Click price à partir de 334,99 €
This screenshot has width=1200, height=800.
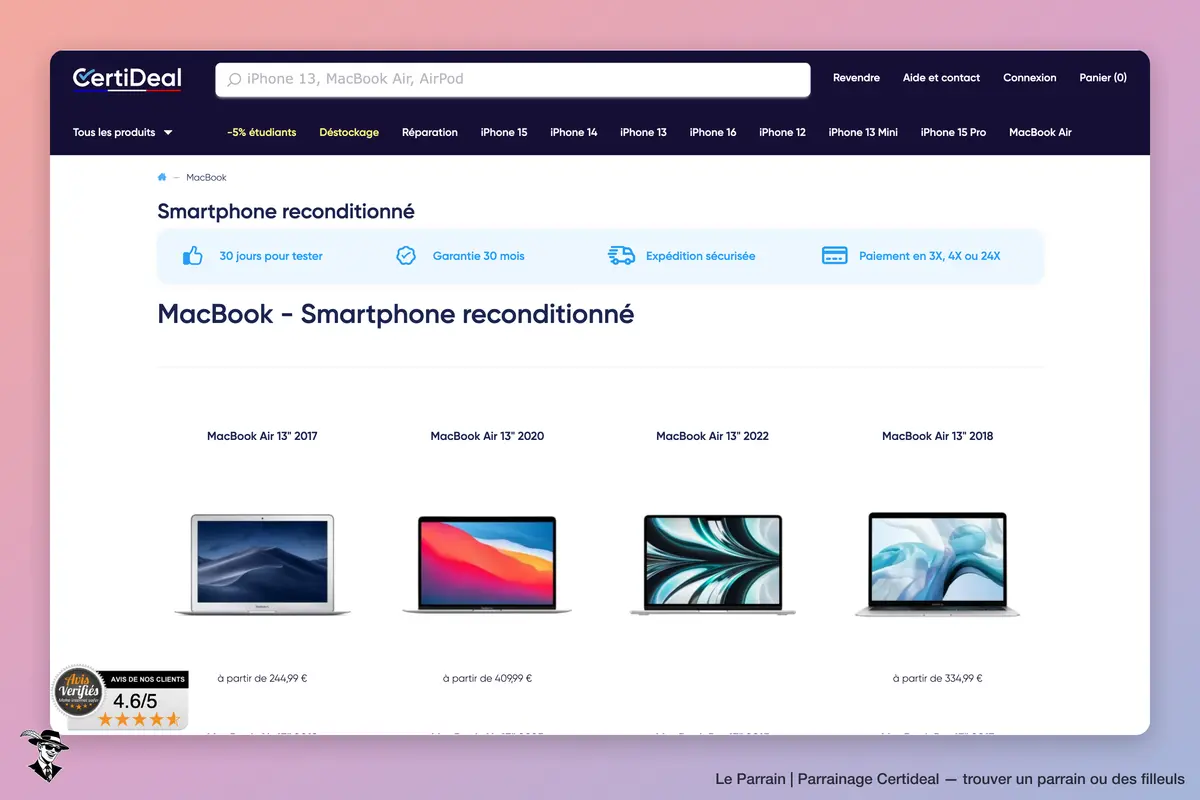(938, 678)
